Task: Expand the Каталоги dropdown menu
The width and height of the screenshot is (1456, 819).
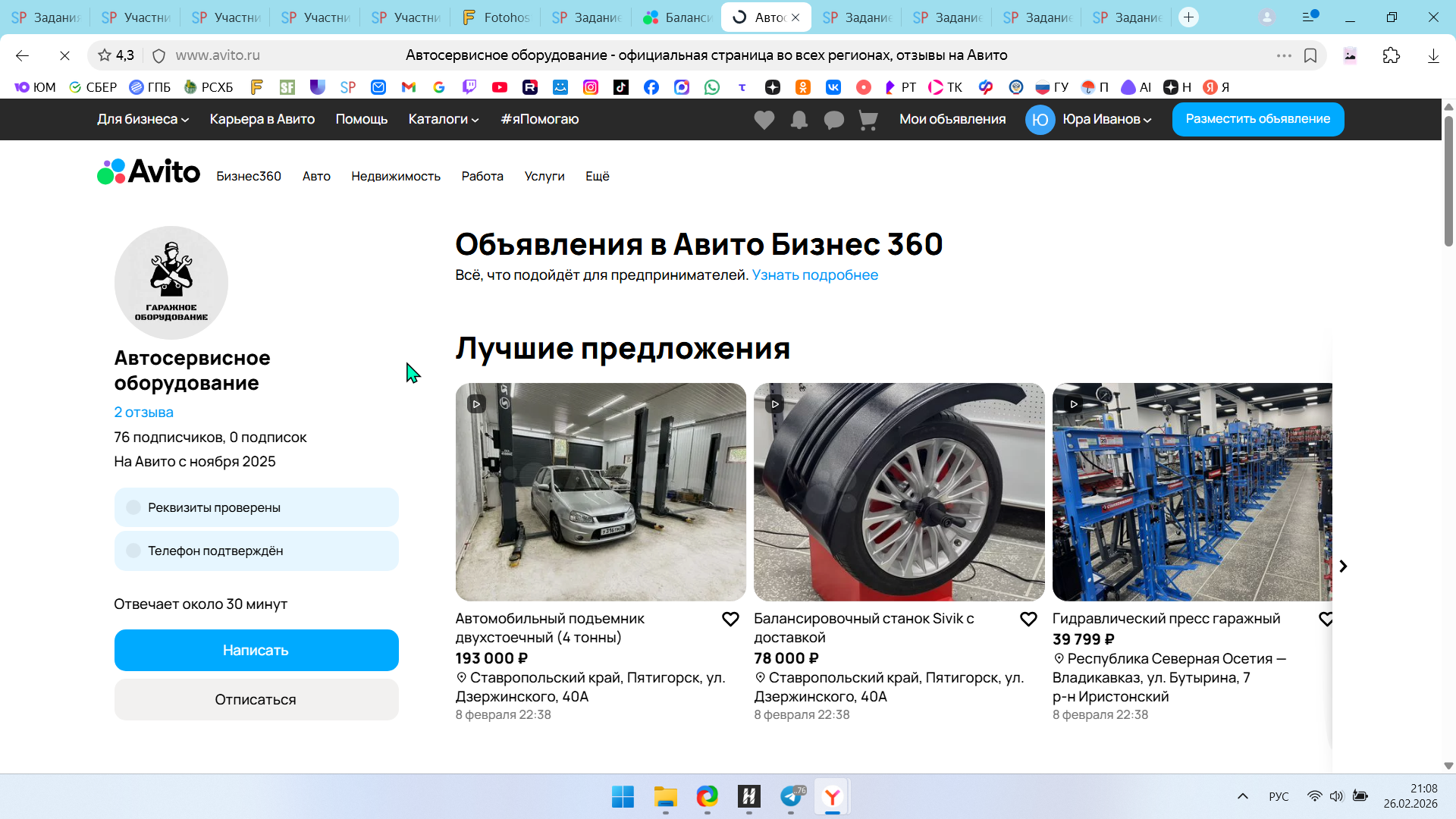Action: 443,119
